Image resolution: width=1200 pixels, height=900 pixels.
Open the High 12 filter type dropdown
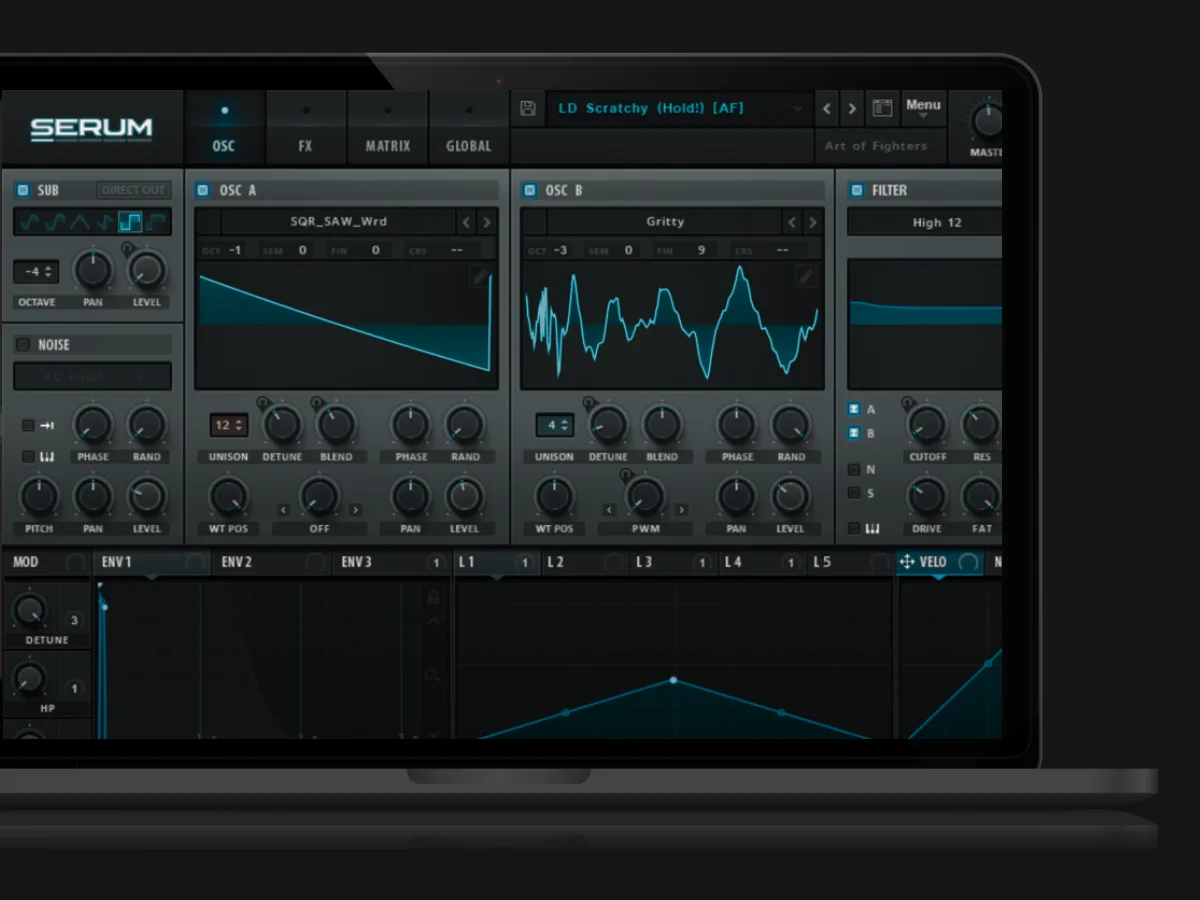925,222
